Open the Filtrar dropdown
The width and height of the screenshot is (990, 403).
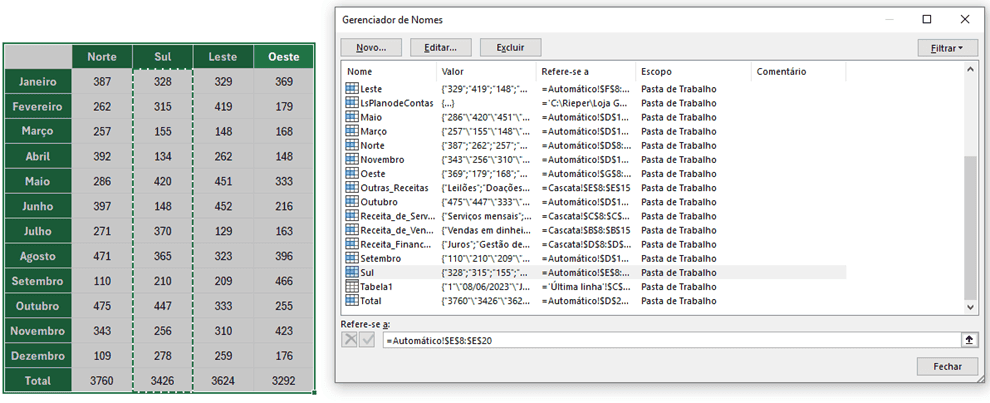946,48
